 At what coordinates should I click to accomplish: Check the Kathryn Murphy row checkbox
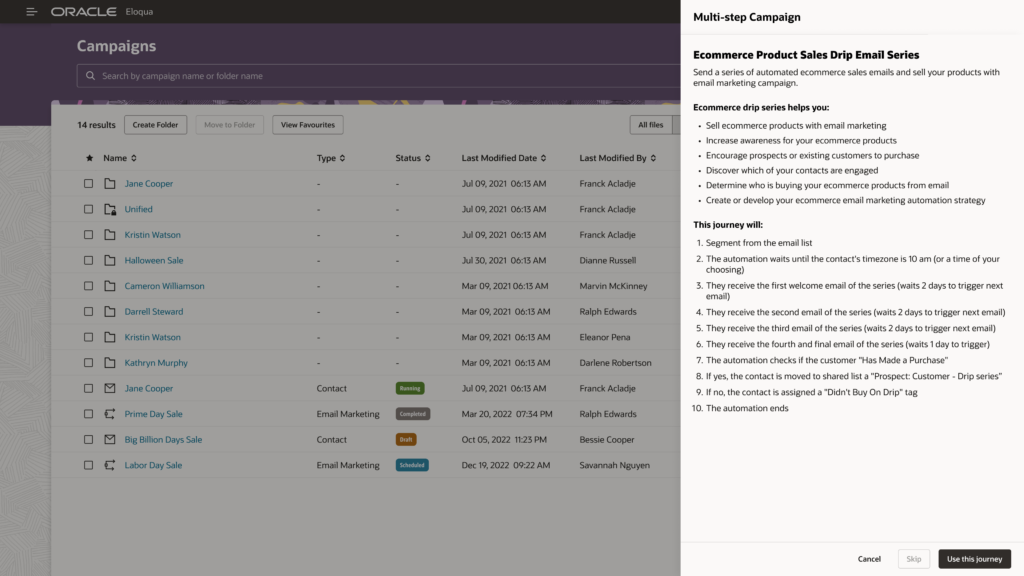click(89, 363)
